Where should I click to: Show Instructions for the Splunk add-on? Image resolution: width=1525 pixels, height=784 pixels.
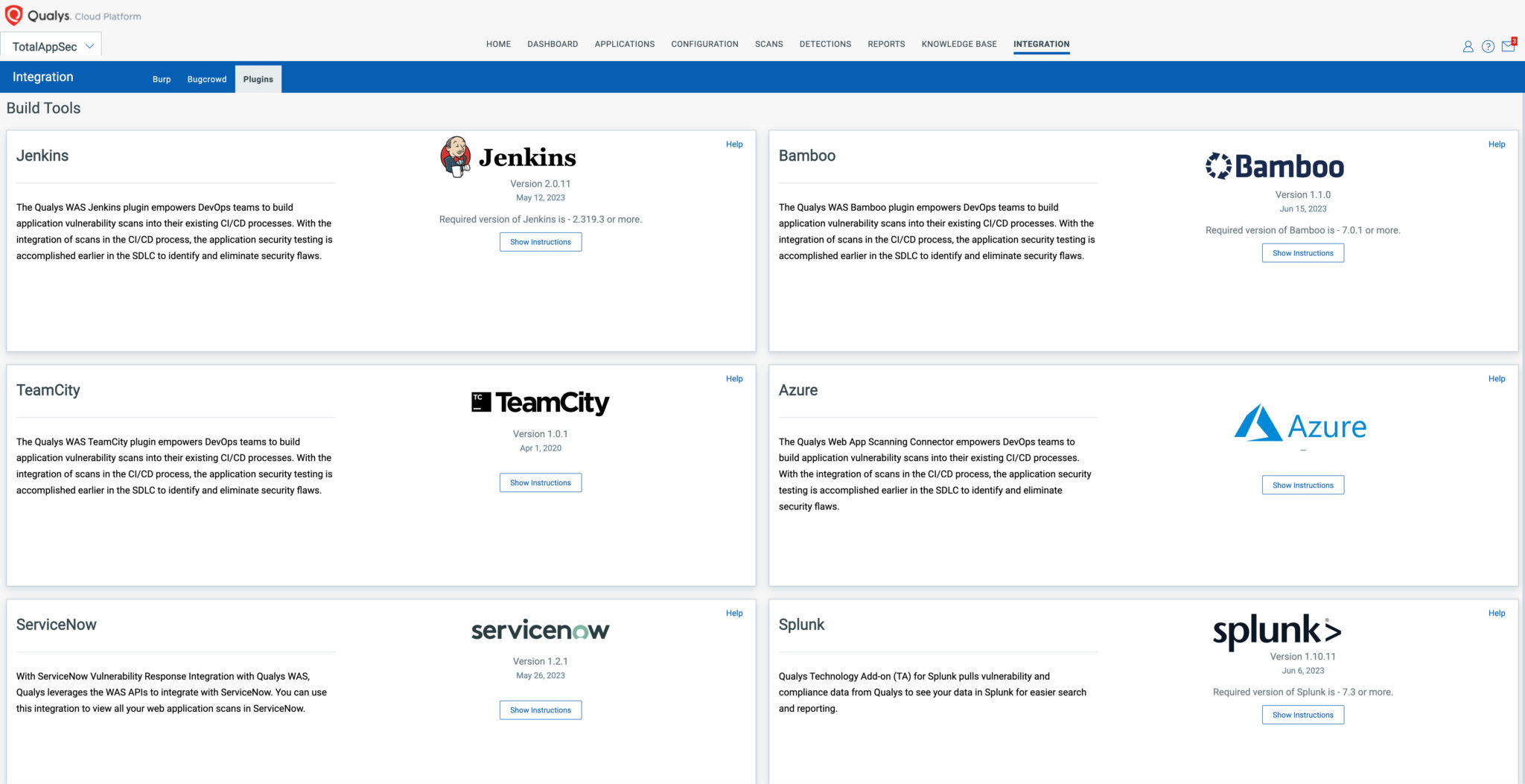tap(1302, 714)
